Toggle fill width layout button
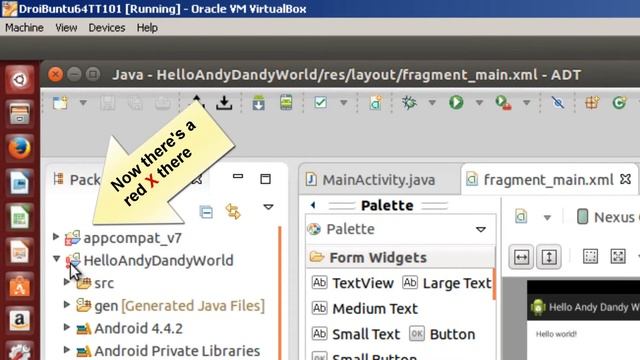Viewport: 640px width, 360px height. 521,257
